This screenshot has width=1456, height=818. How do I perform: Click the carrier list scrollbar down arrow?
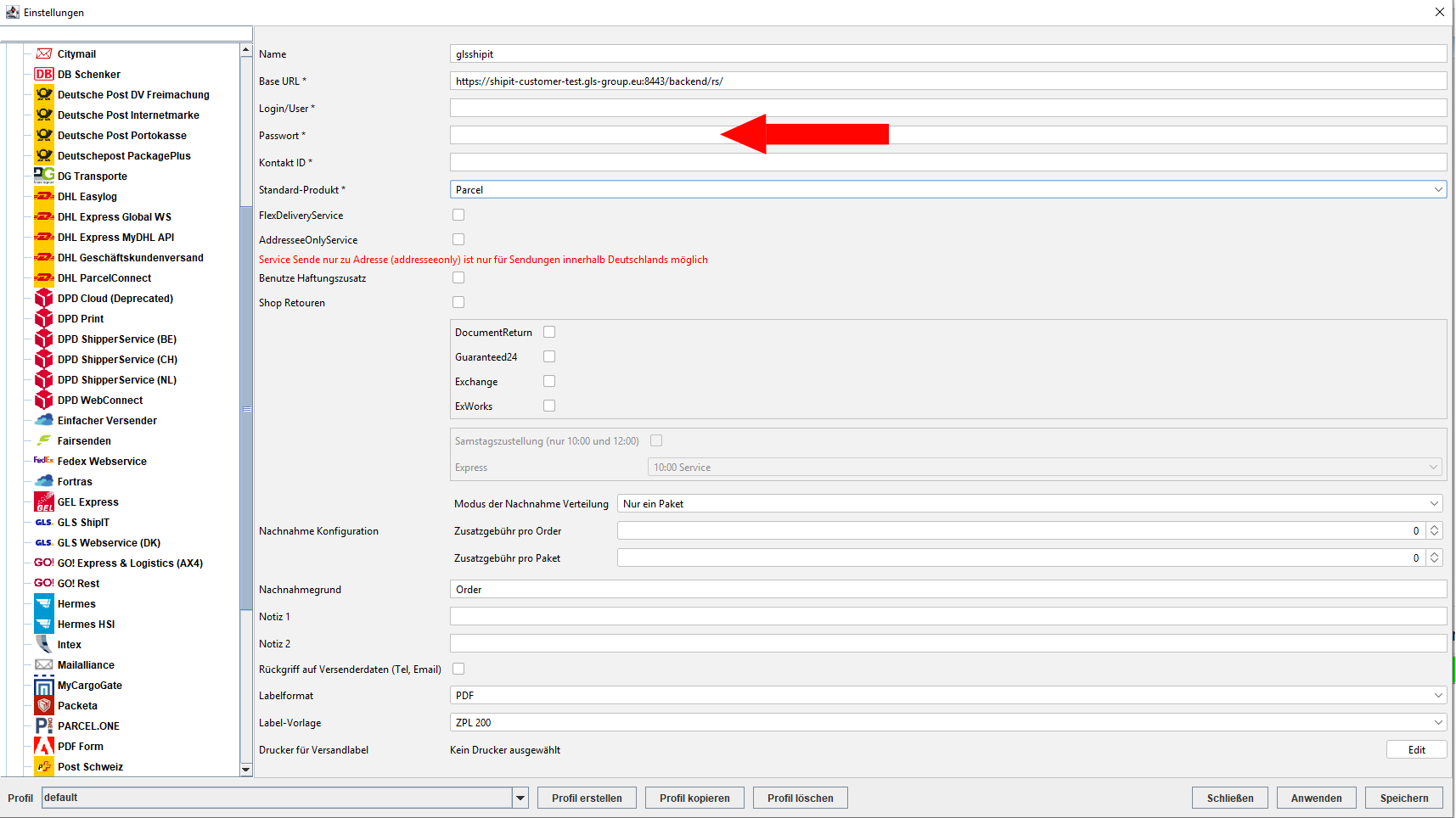click(x=246, y=770)
